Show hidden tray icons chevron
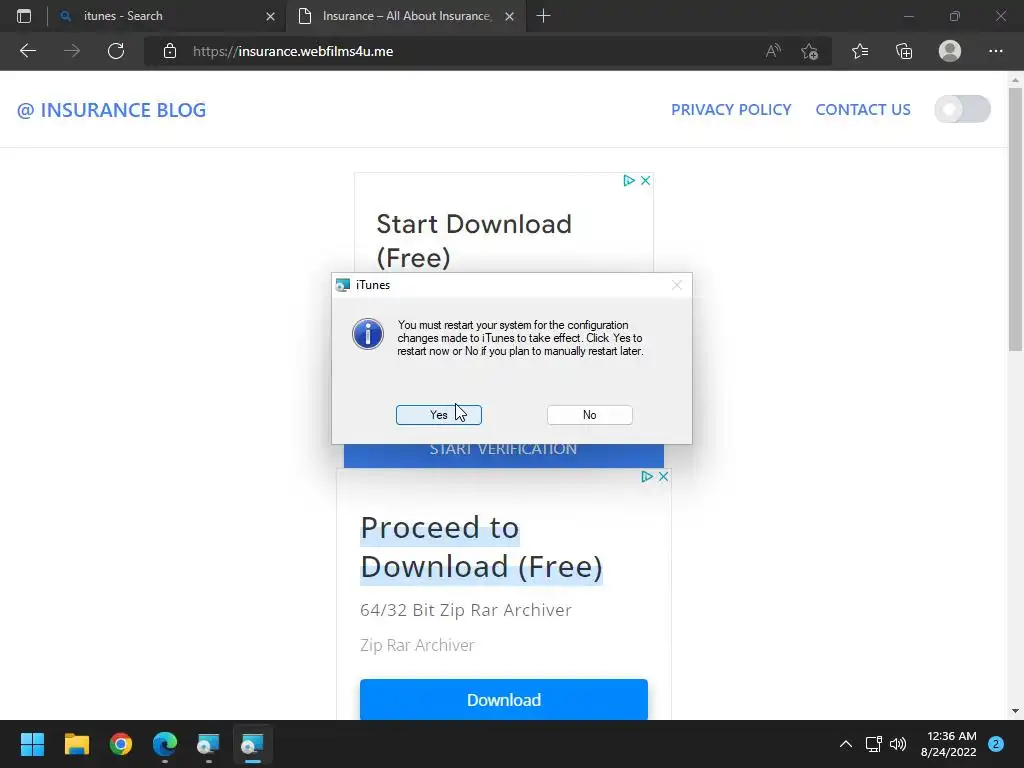The image size is (1024, 768). (846, 744)
